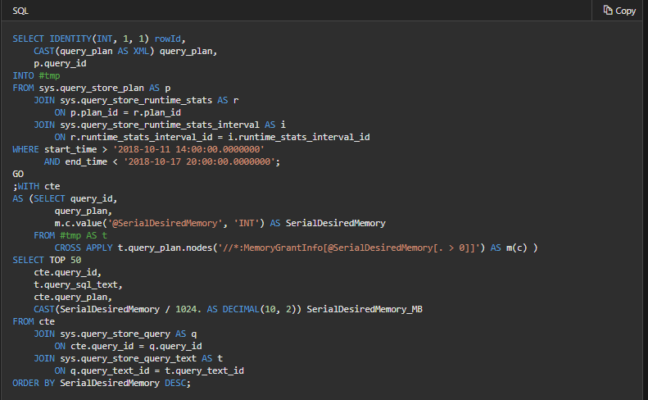Click the 'cte.query_id,' line
The width and height of the screenshot is (648, 400).
(x=67, y=273)
